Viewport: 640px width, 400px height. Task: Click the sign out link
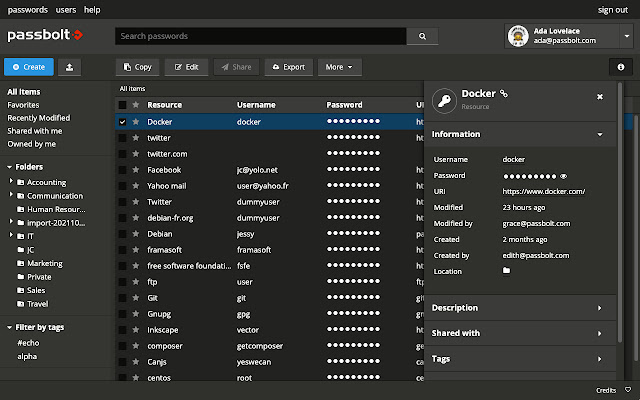[x=612, y=9]
